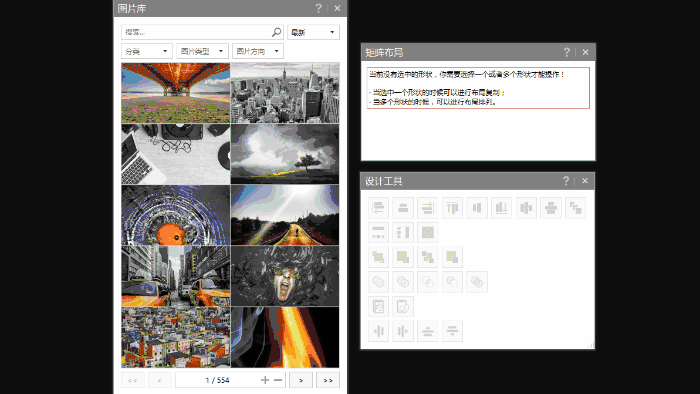This screenshot has width=700, height=394.
Task: Select the align top icon
Action: click(452, 207)
